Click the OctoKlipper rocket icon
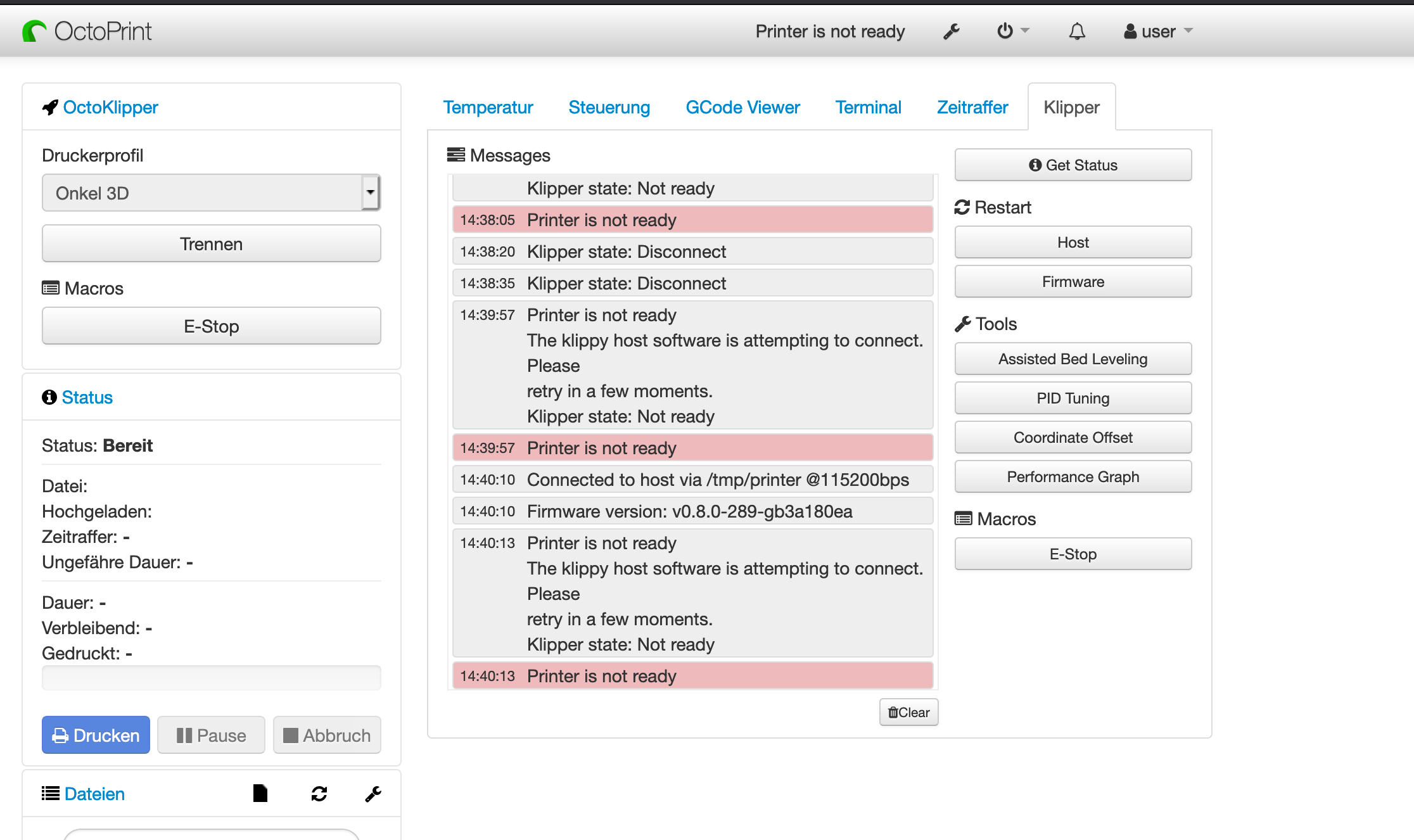The width and height of the screenshot is (1414, 840). pyautogui.click(x=49, y=106)
